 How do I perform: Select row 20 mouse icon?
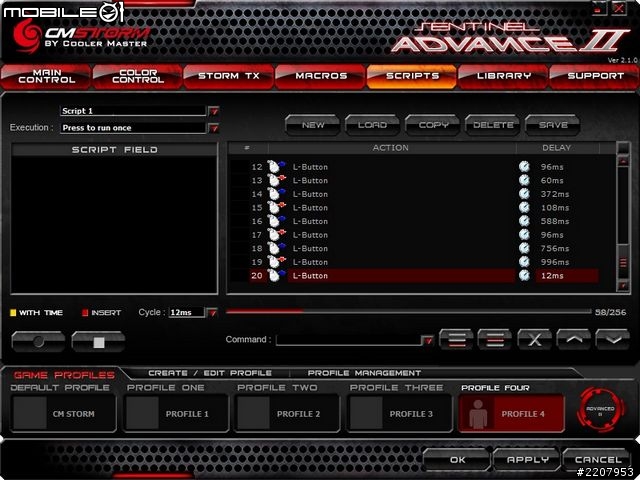[276, 276]
